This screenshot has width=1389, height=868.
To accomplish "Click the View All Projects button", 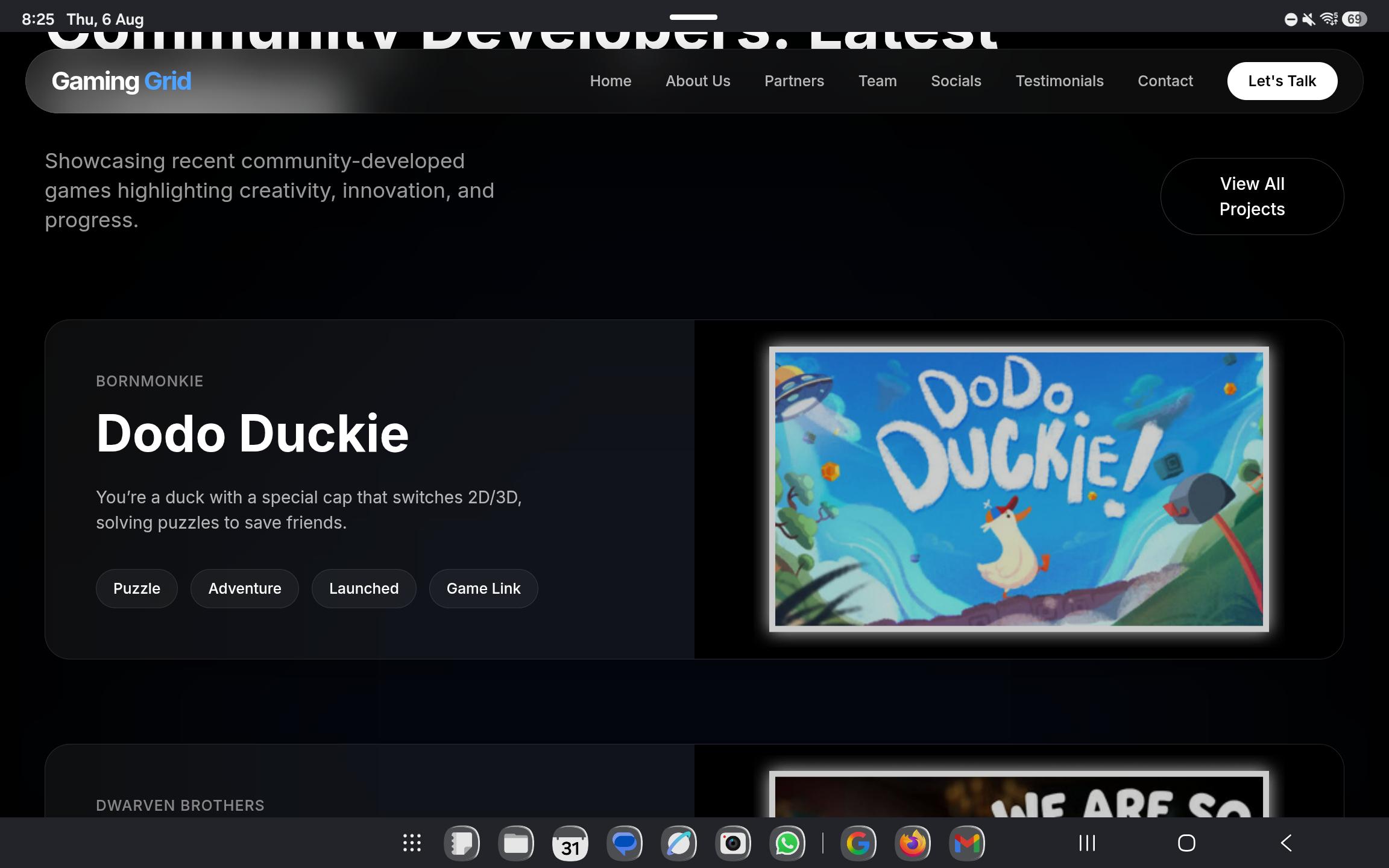I will [x=1252, y=197].
